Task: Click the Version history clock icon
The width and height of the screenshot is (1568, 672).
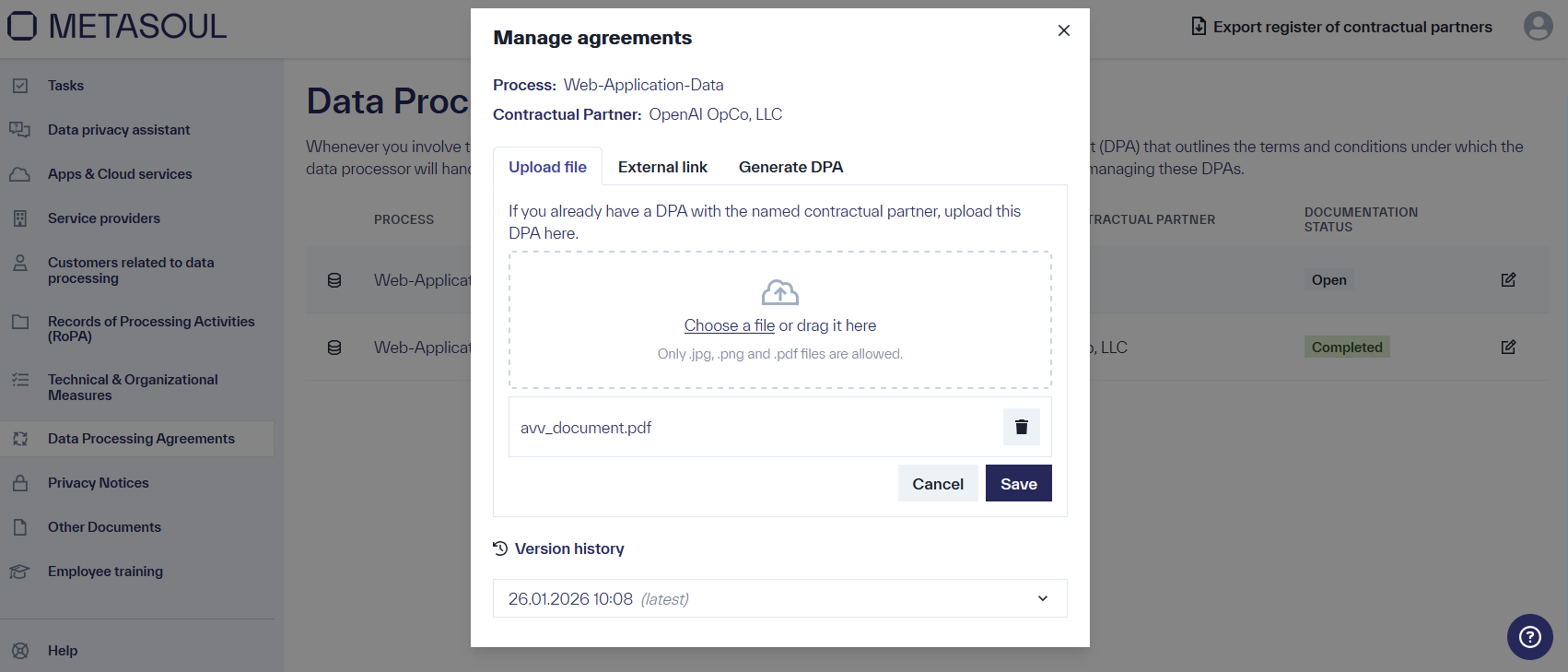Action: point(499,548)
